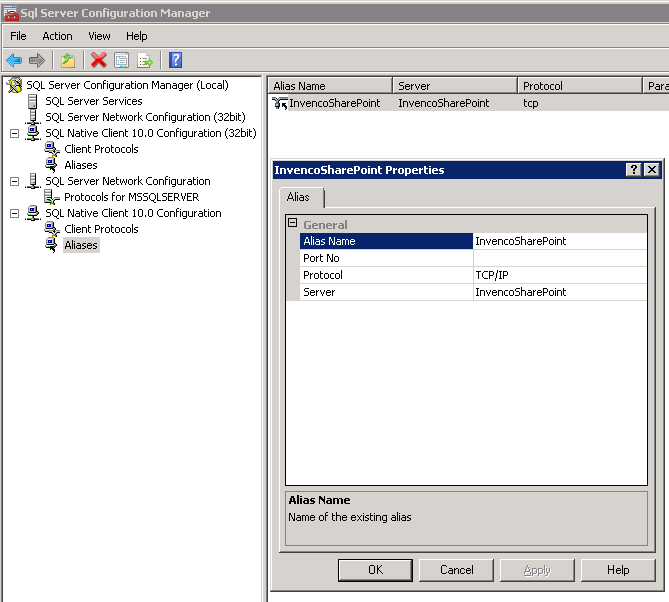Open the Action menu
This screenshot has height=602, width=669.
click(57, 36)
